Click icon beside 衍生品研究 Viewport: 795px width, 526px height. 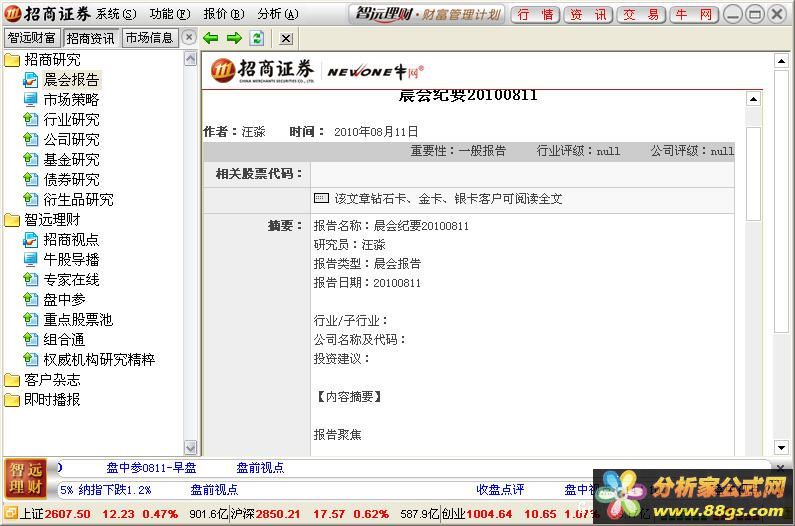pyautogui.click(x=30, y=199)
